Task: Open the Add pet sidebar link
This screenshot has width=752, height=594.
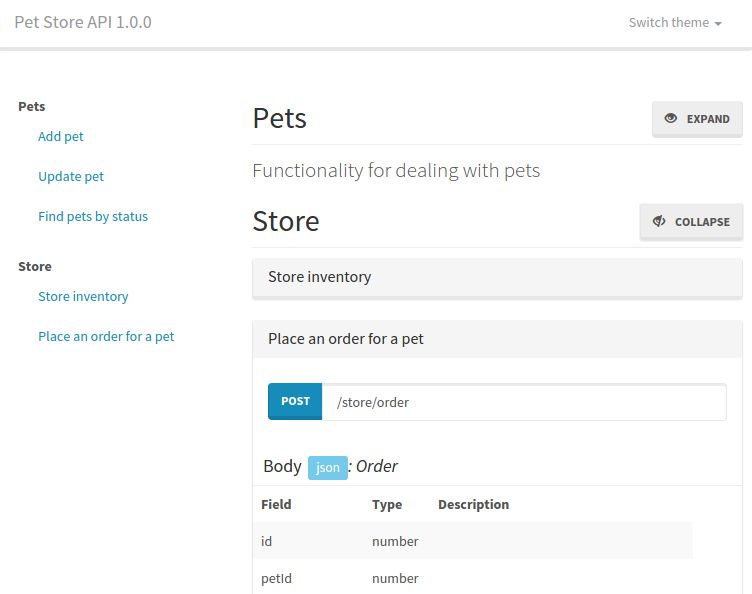Action: click(61, 137)
